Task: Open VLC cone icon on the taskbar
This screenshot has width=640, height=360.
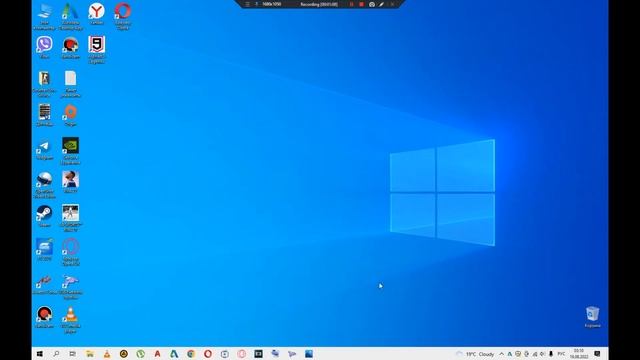Action: [107, 353]
